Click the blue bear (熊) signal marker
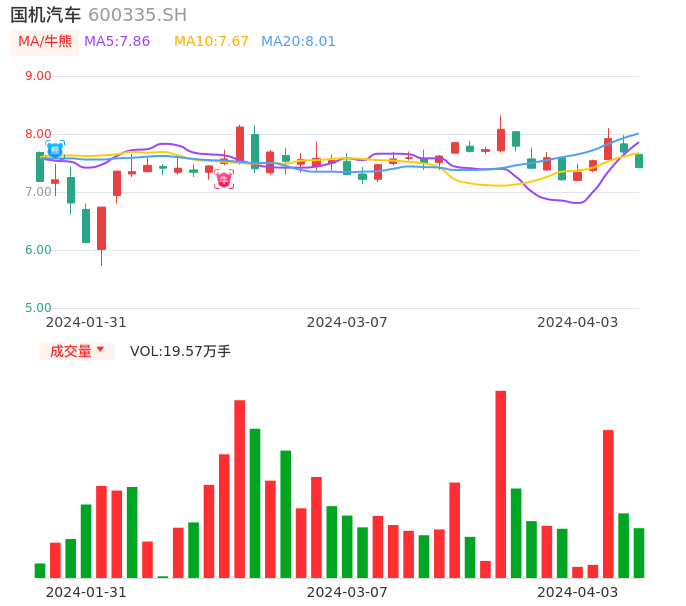Screen dimensions: 686x606 point(55,150)
